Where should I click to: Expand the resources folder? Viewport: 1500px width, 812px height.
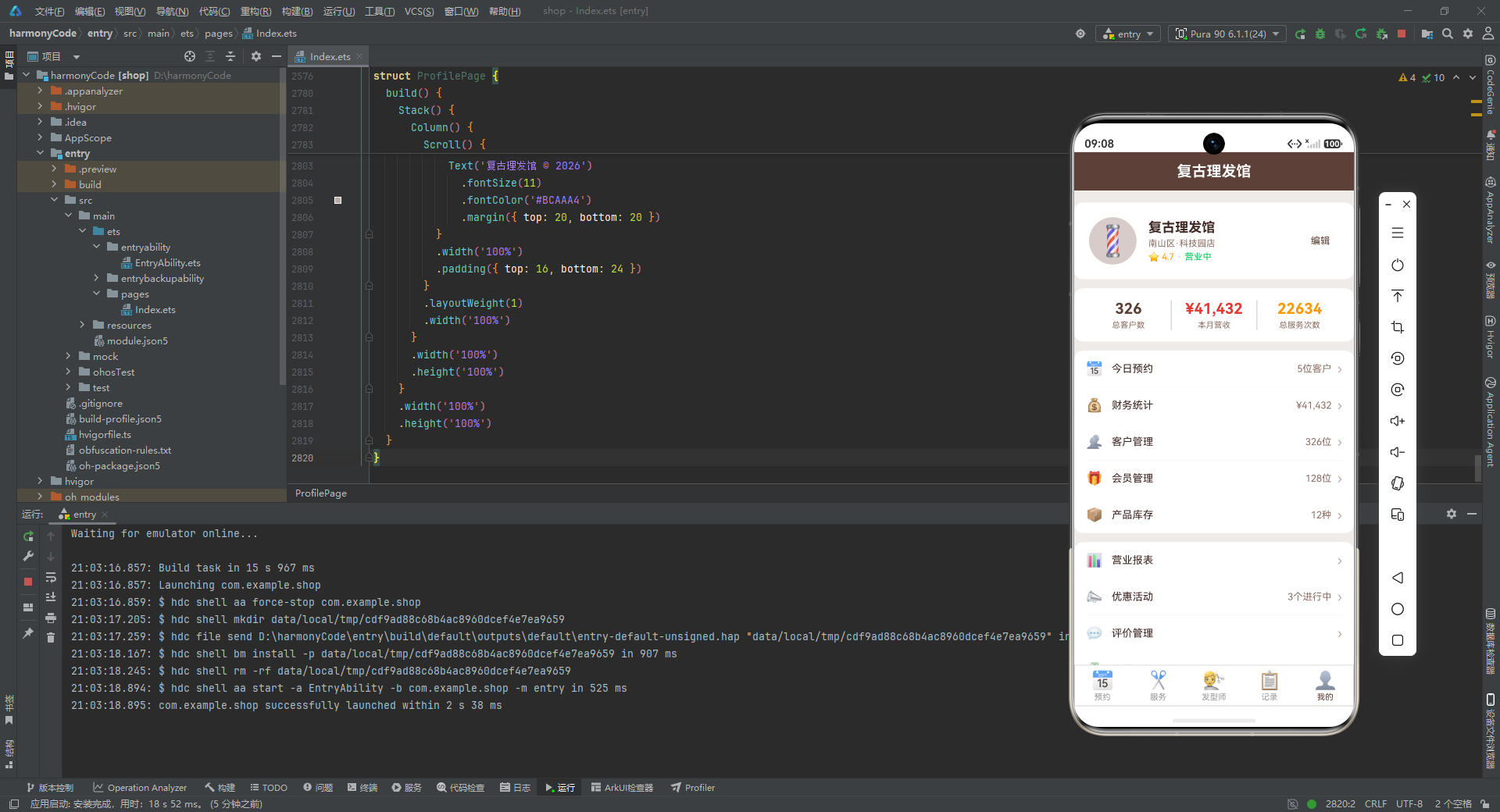pyautogui.click(x=82, y=325)
